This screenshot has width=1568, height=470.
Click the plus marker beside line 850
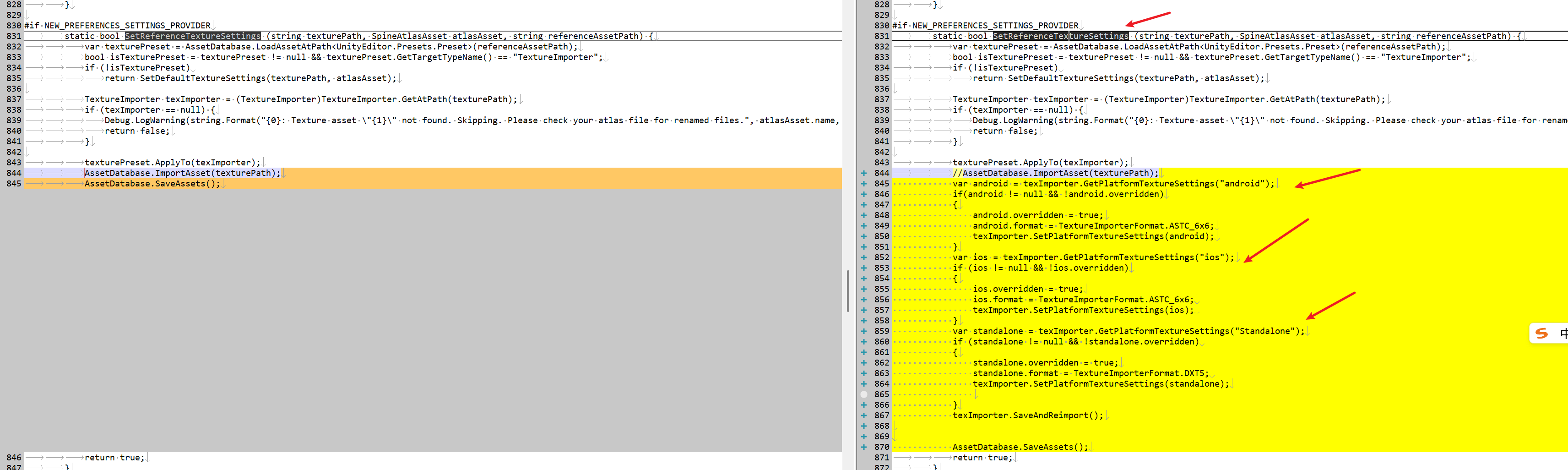[x=864, y=236]
